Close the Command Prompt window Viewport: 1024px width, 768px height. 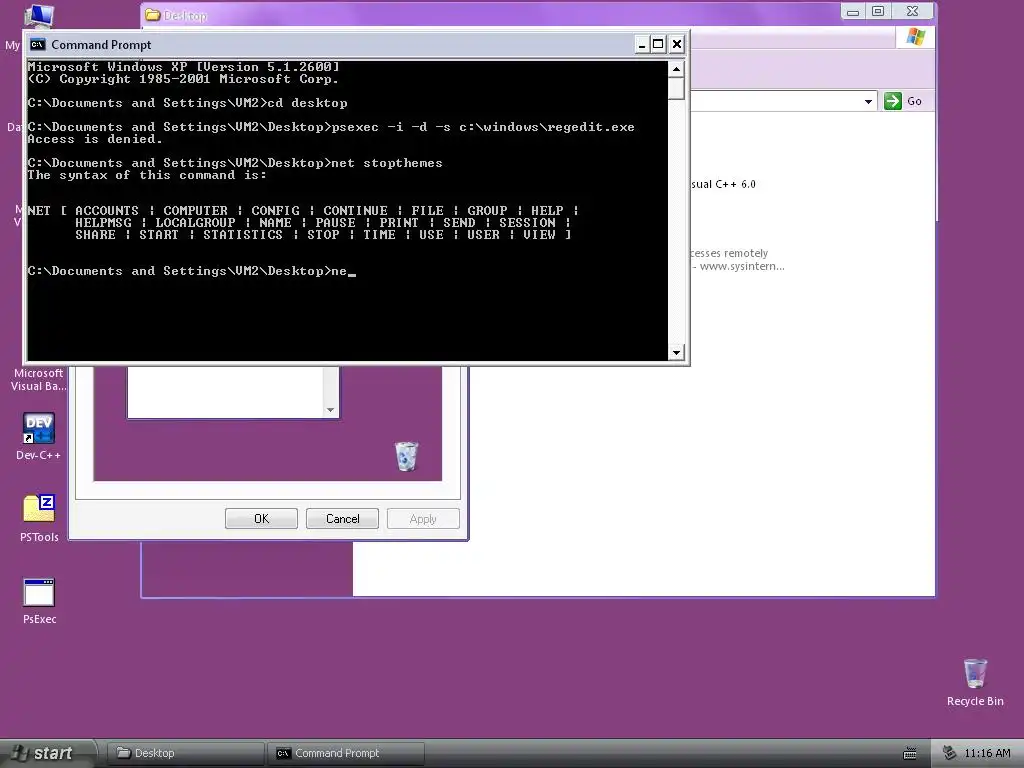[677, 44]
